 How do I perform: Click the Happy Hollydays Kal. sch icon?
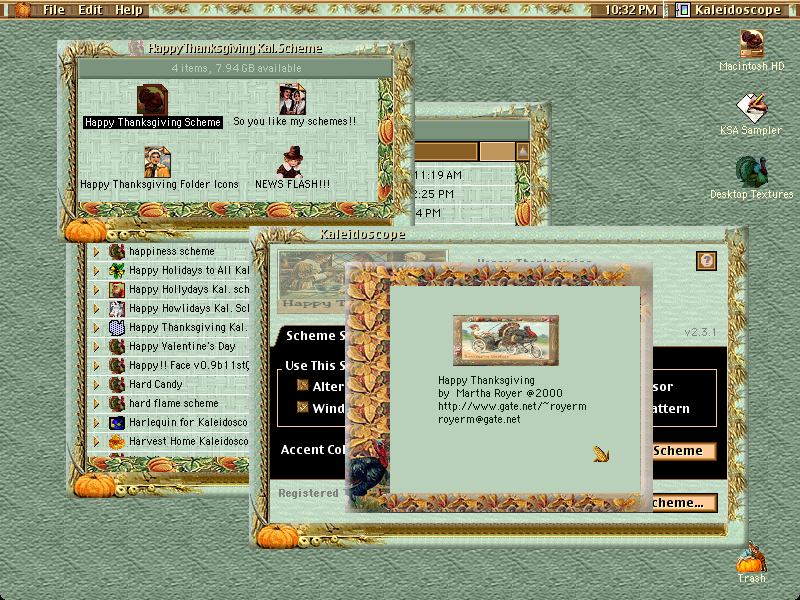(x=117, y=290)
